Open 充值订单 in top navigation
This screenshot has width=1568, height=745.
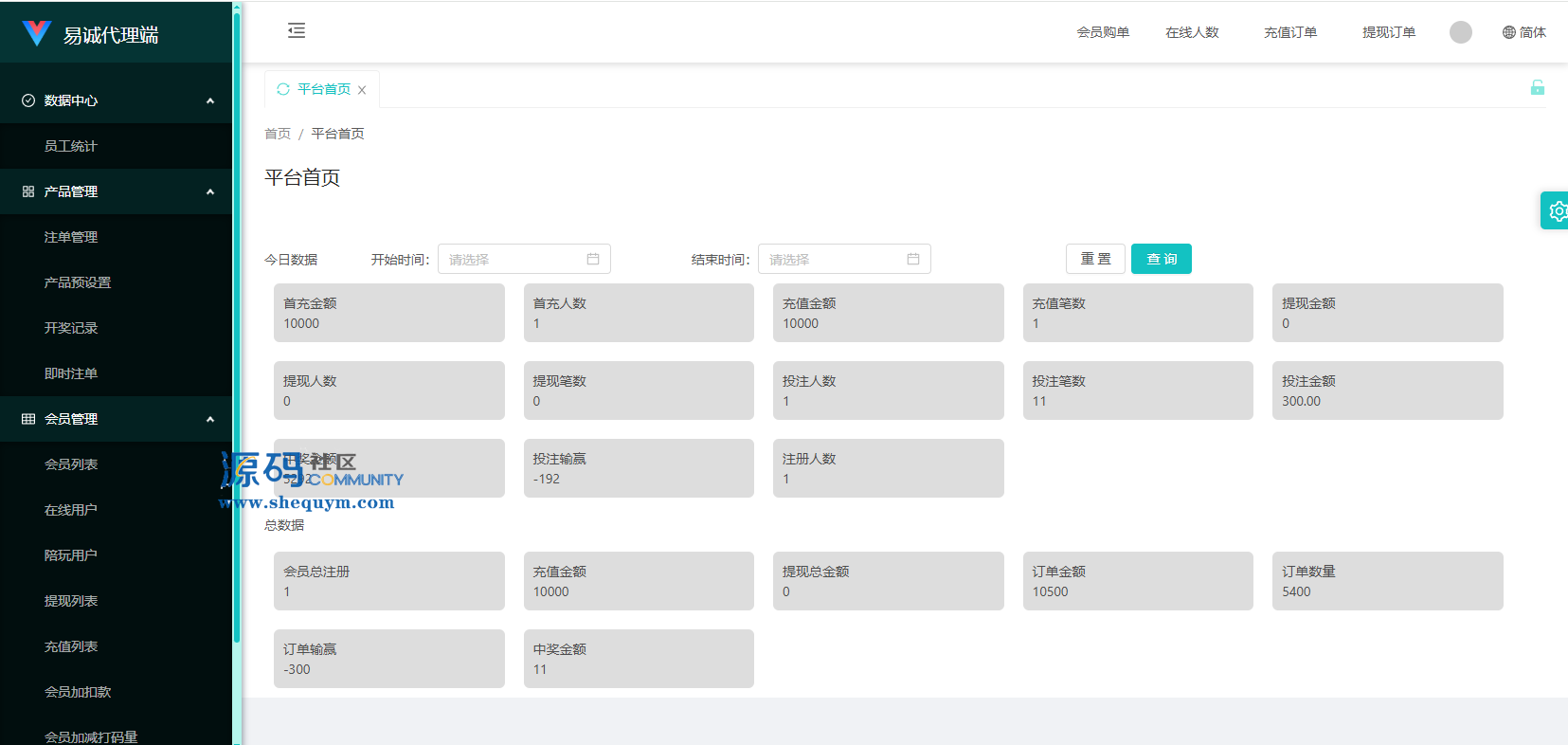(1289, 32)
